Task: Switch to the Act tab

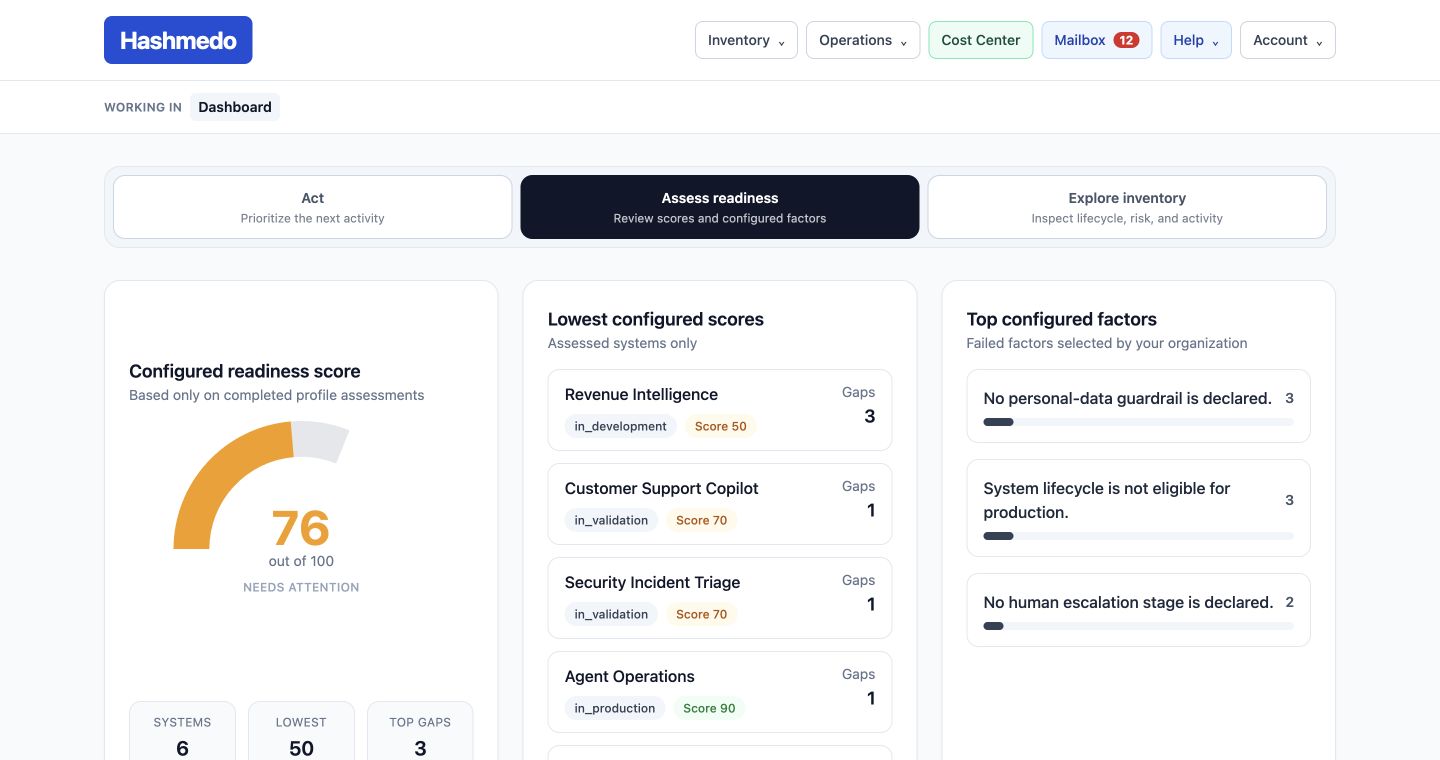Action: click(x=313, y=207)
